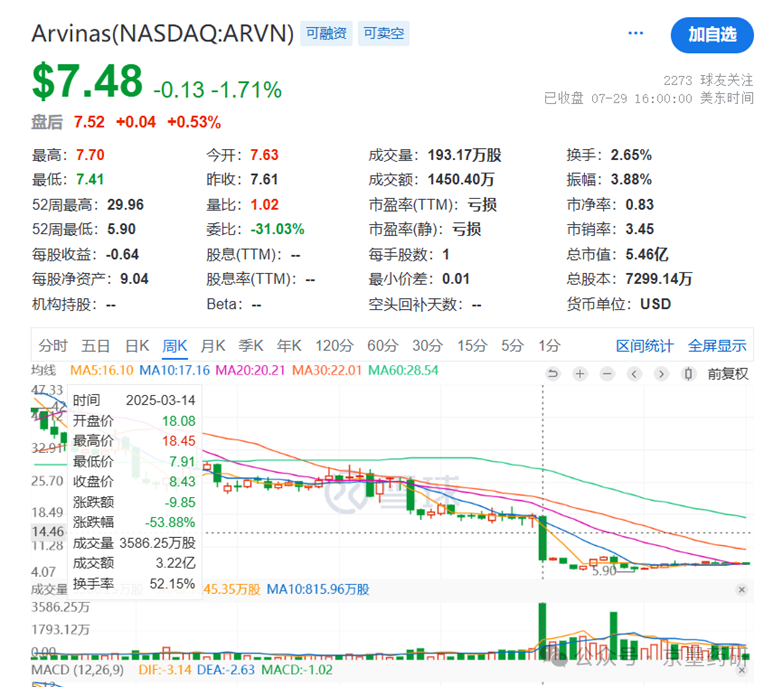Switch to the 季K chart tab
Viewport: 773px width, 687px height.
(251, 345)
